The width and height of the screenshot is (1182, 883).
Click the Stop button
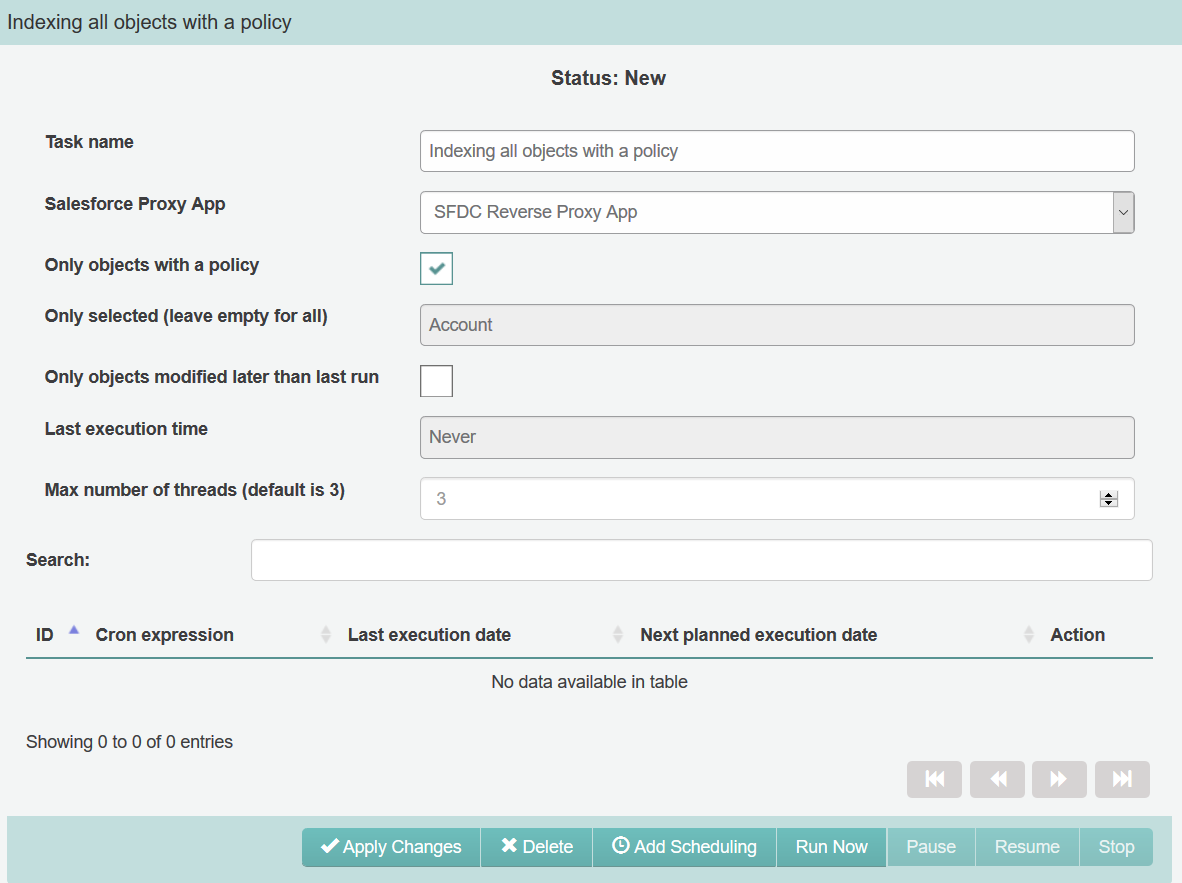tap(1116, 847)
